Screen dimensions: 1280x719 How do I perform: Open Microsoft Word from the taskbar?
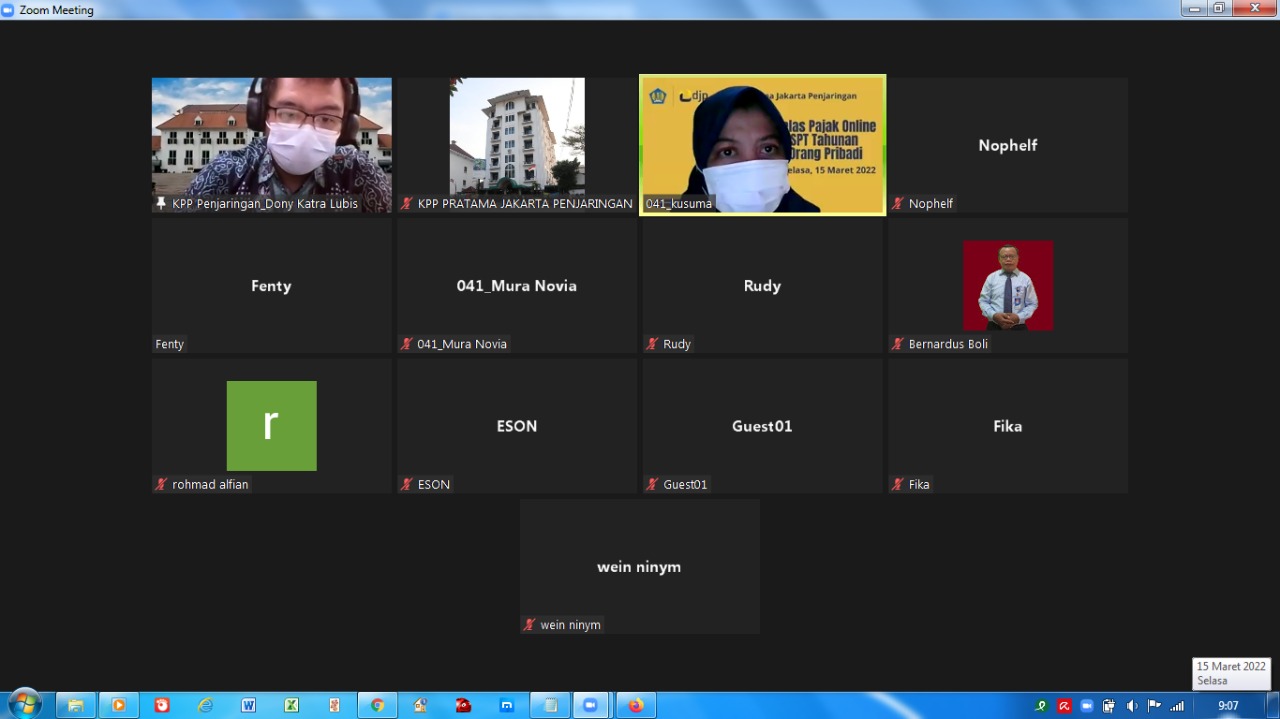pyautogui.click(x=248, y=705)
